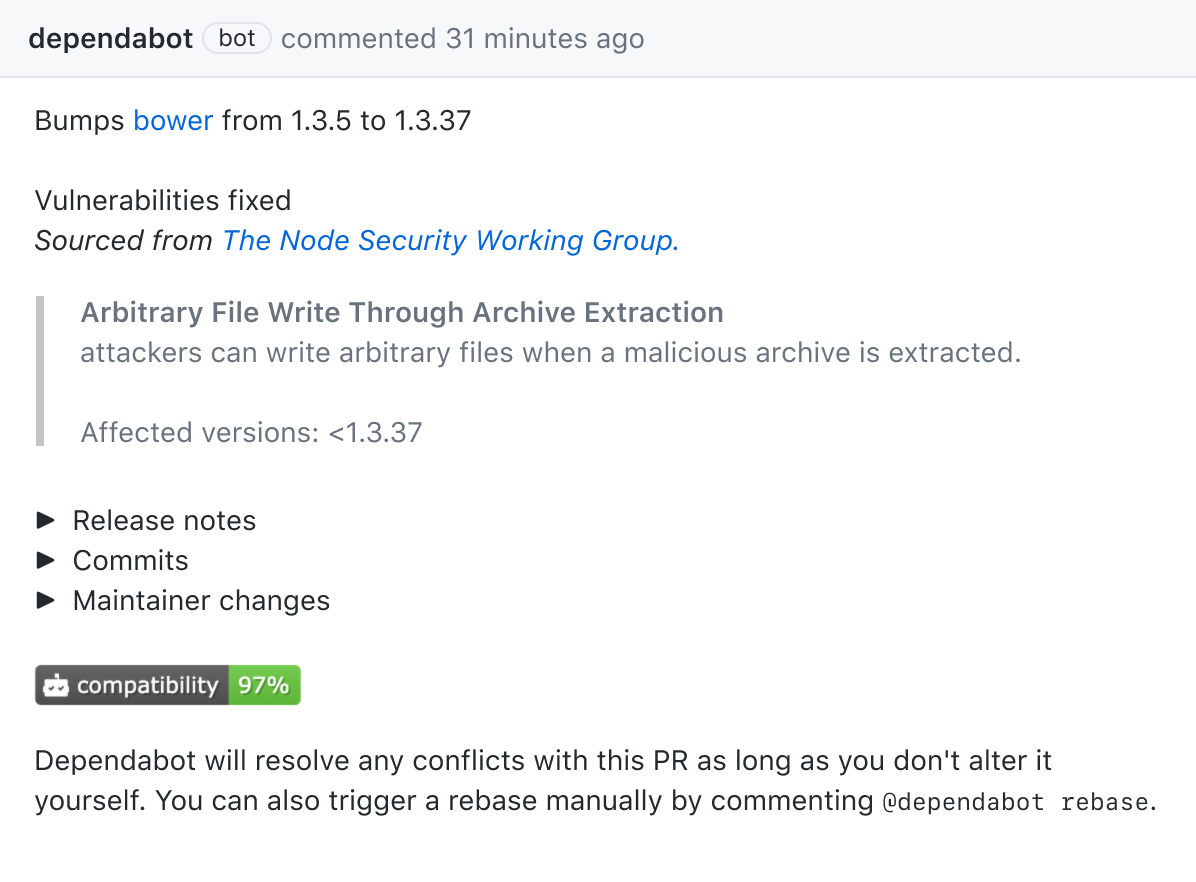The image size is (1196, 882).
Task: Expand the Commits disclosure triangle
Action: click(45, 560)
